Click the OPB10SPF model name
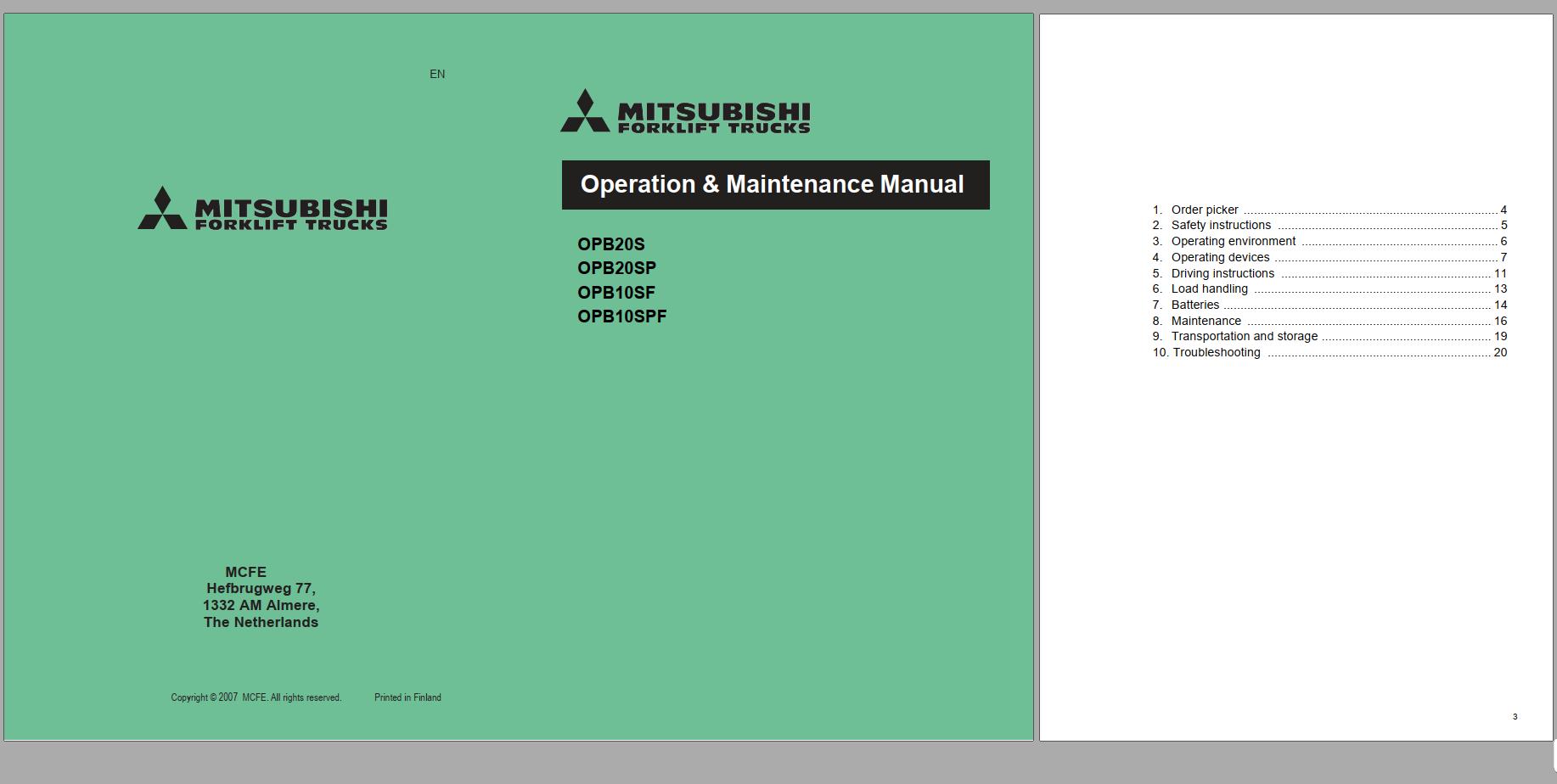Screen dimensions: 1557x784 tap(622, 316)
